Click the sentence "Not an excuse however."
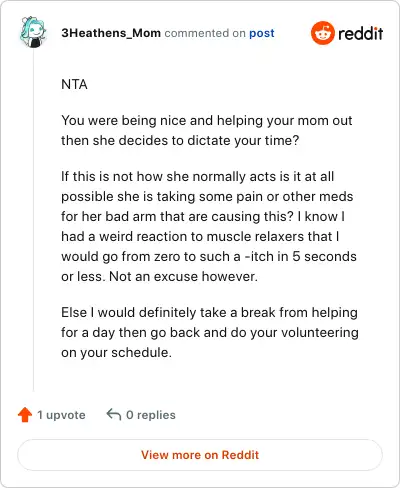Image resolution: width=400 pixels, height=488 pixels. (183, 276)
